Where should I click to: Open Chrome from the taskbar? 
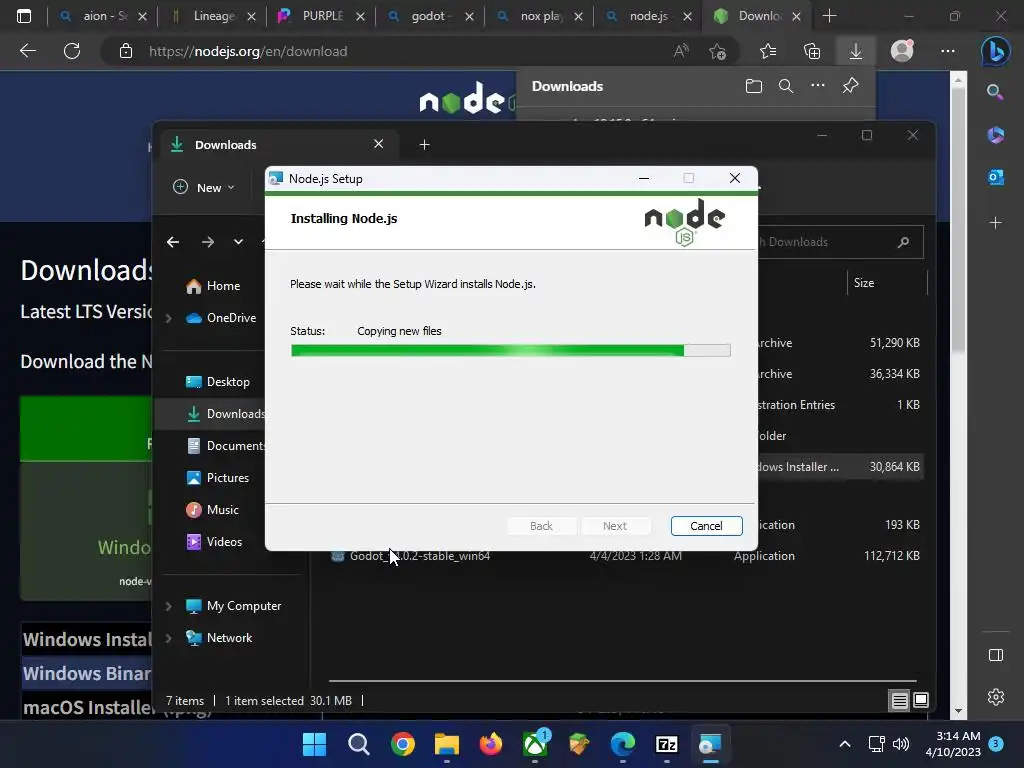pyautogui.click(x=402, y=744)
